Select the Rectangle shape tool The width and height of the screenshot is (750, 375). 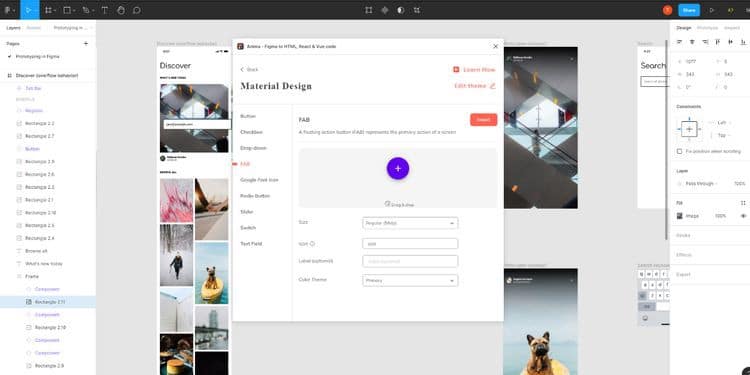(67, 10)
